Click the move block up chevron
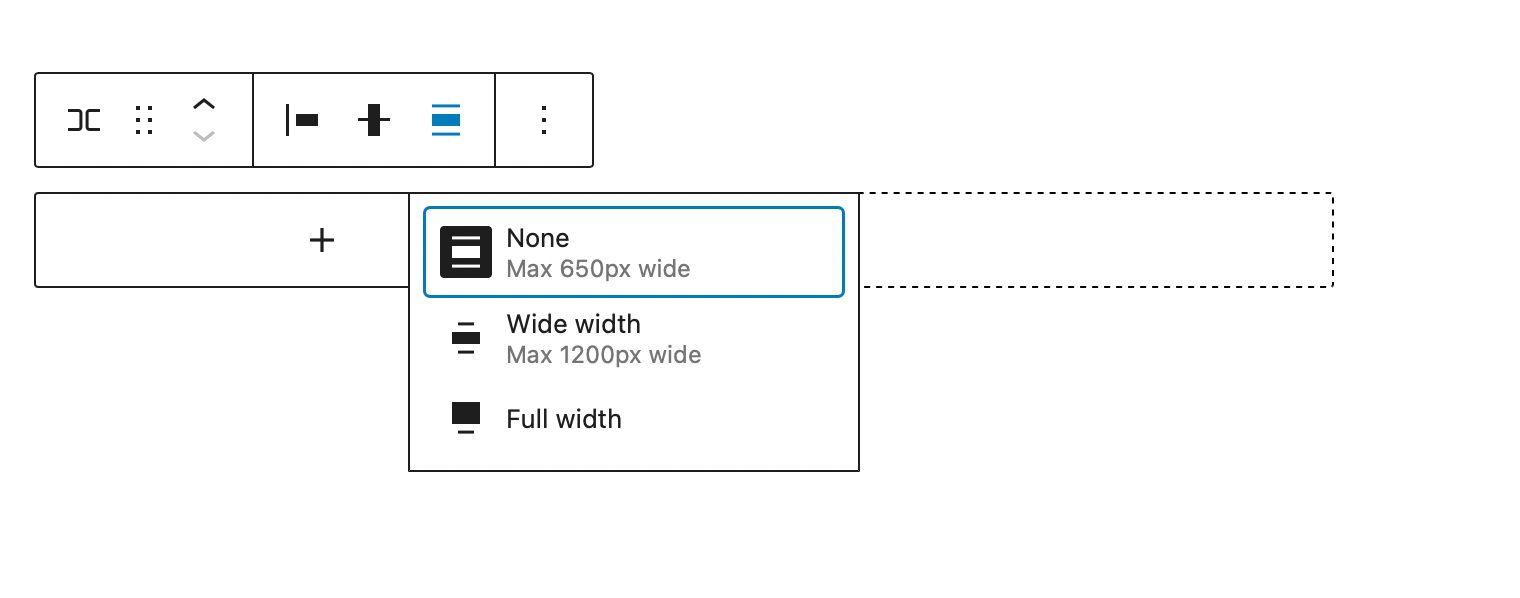The height and width of the screenshot is (598, 1520). point(204,103)
